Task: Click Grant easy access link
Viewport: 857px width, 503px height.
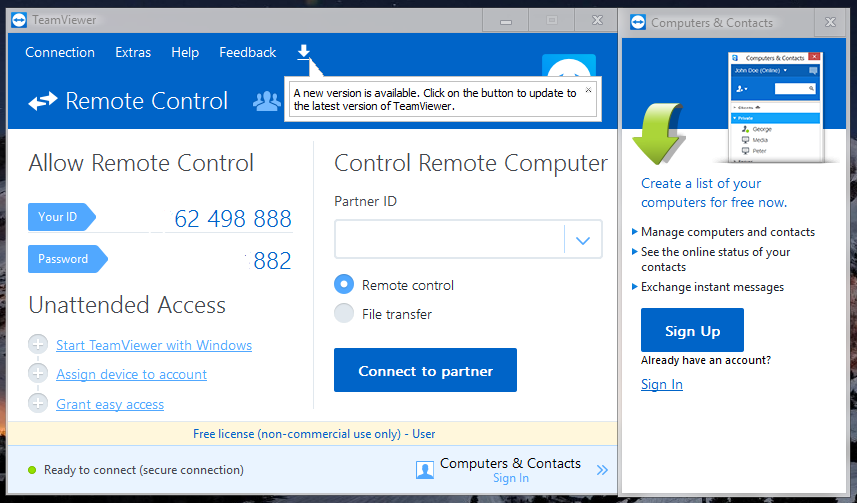Action: pos(110,404)
